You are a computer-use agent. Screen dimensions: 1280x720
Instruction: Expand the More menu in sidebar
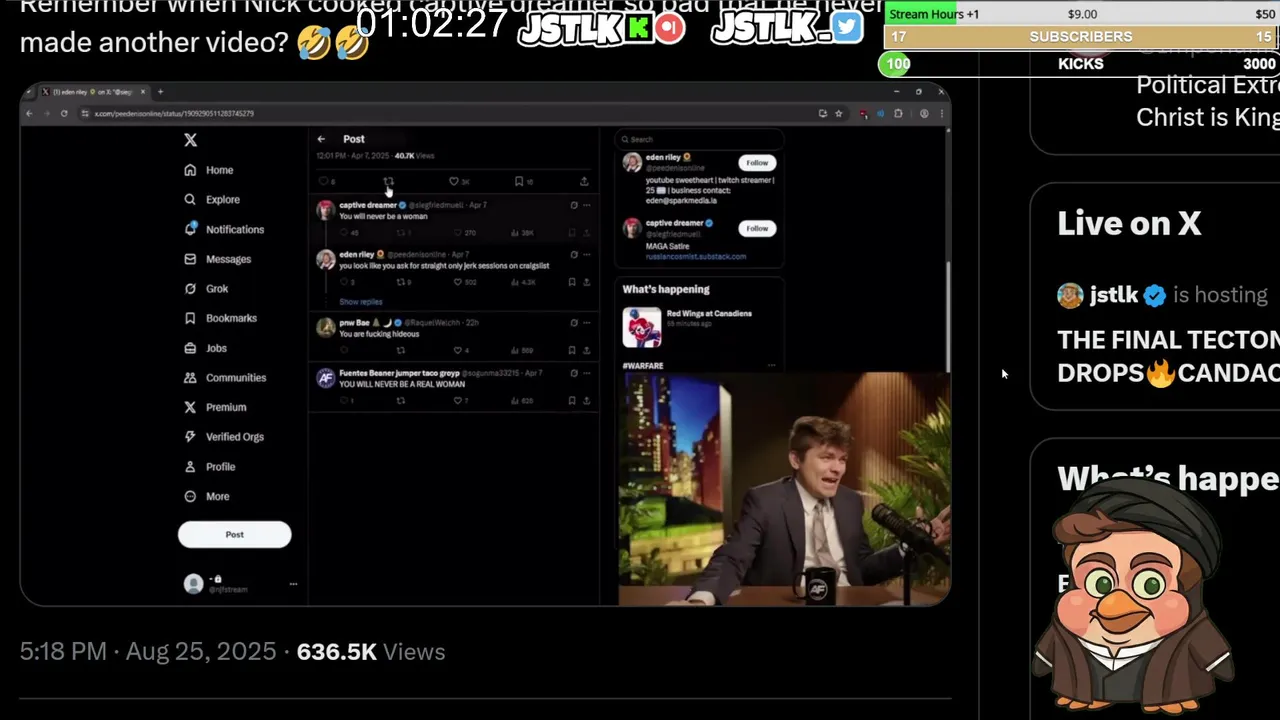(207, 496)
